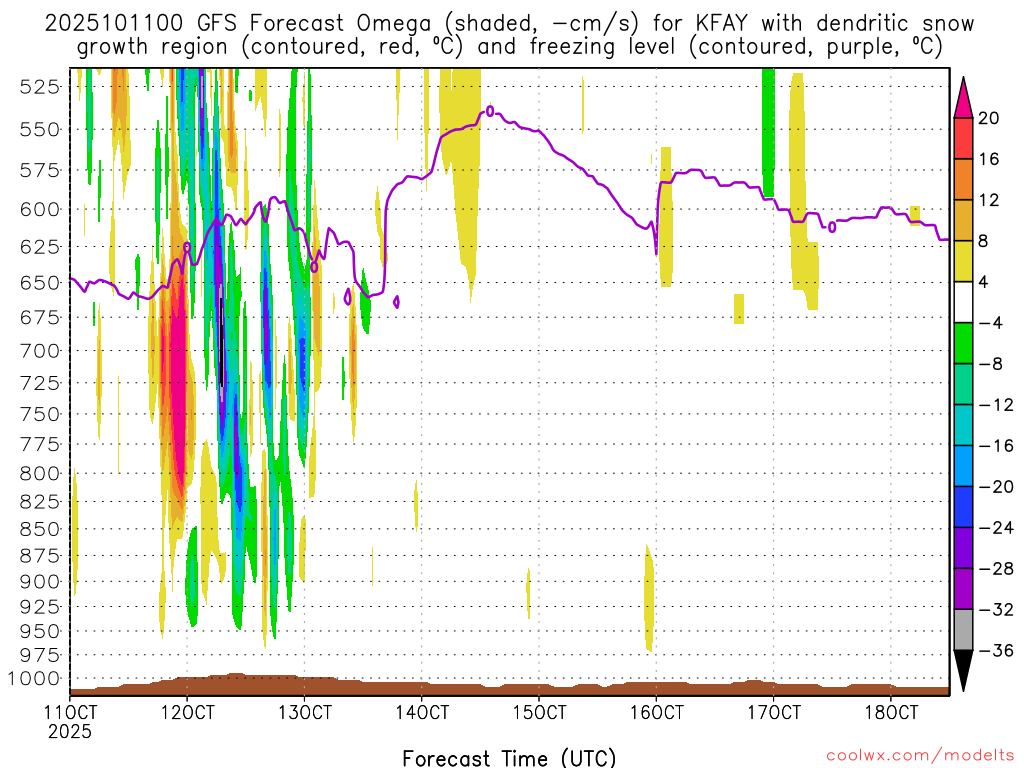The image size is (1024, 768).
Task: Click the coolwx.com/modelts watermark link
Action: (920, 756)
